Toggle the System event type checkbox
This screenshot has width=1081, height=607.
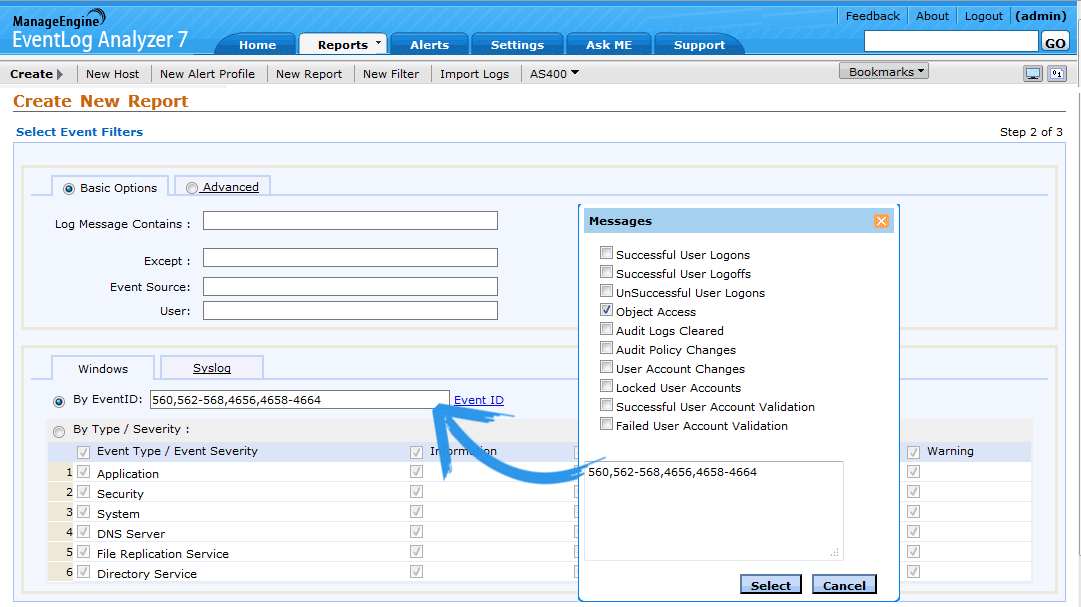pyautogui.click(x=83, y=513)
